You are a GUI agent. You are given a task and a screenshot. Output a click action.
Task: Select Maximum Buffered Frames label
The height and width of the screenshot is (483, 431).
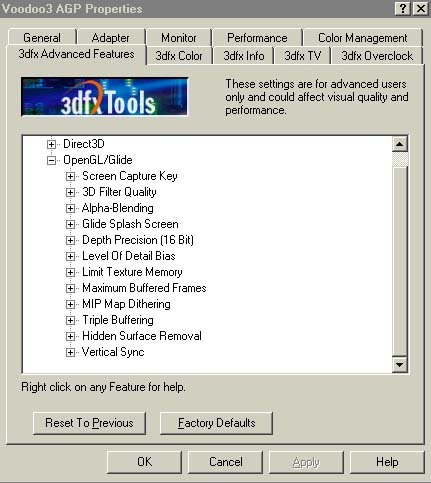(144, 288)
